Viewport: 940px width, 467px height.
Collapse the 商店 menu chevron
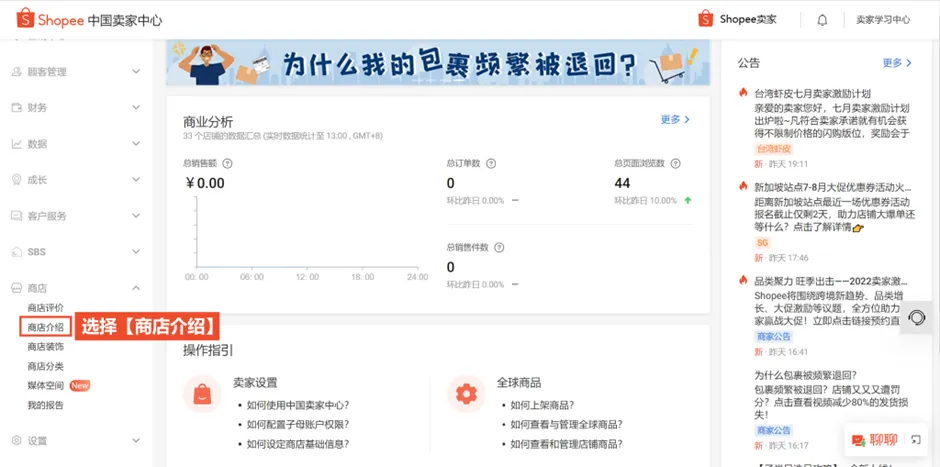pos(136,288)
